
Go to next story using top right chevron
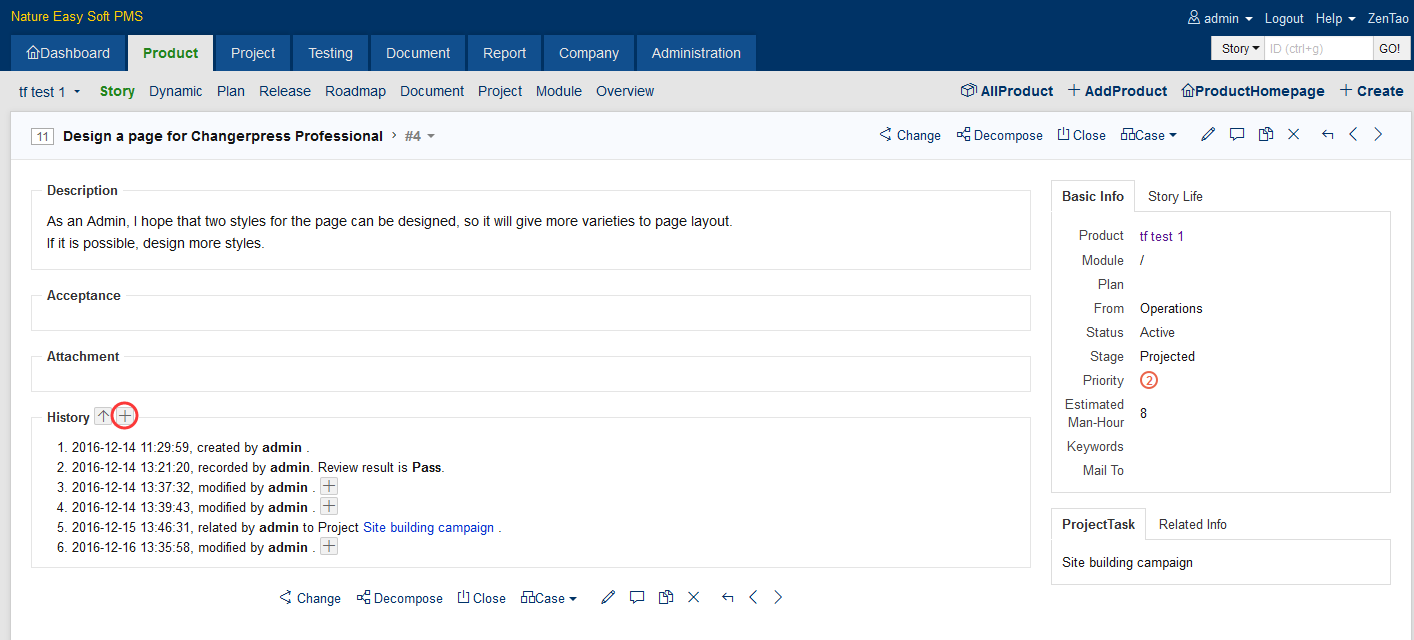click(x=1378, y=135)
